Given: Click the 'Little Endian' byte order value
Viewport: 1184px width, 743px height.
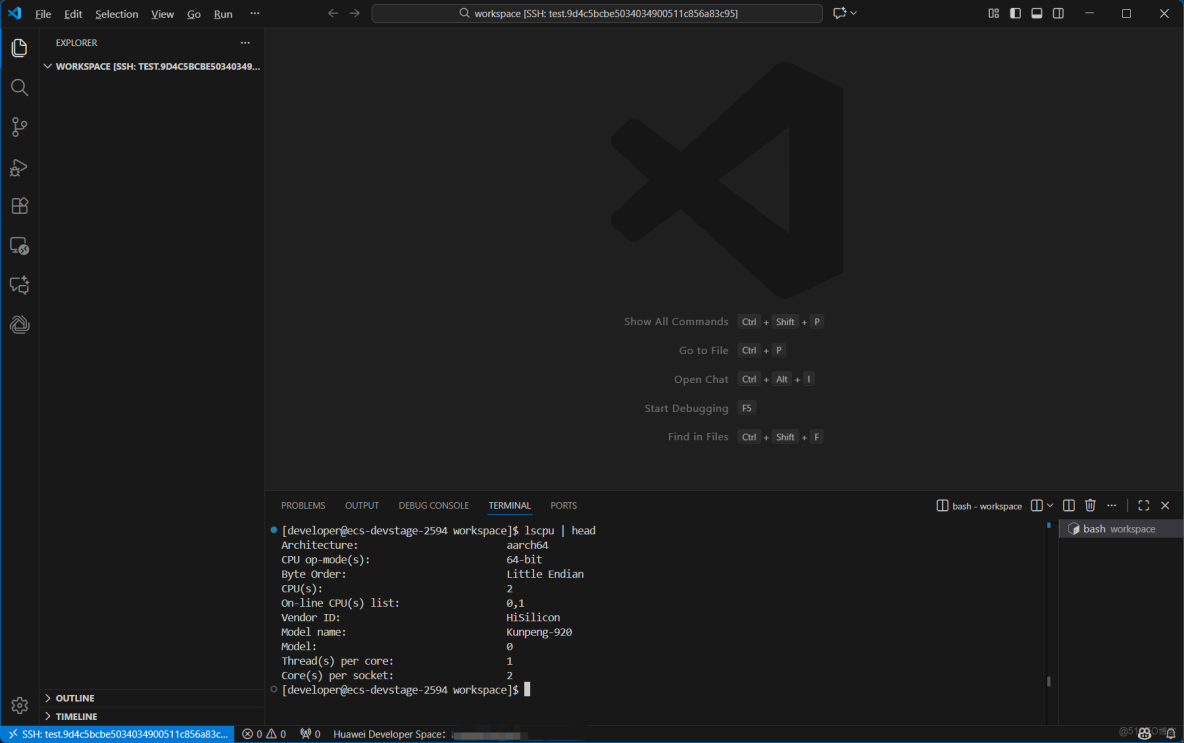Looking at the screenshot, I should point(545,575).
